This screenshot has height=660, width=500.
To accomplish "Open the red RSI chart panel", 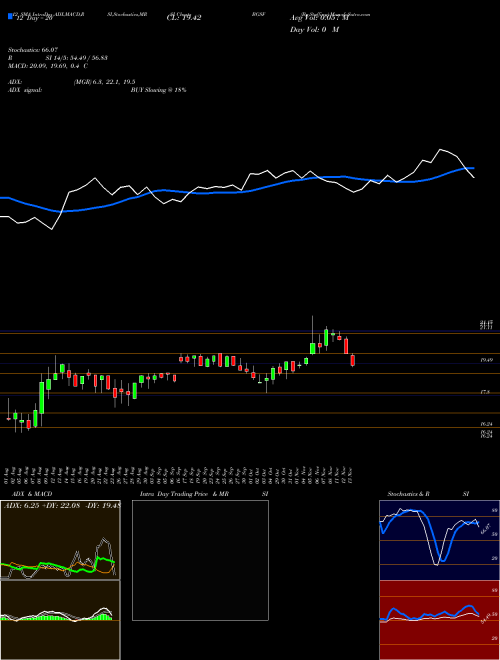I will click(x=439, y=620).
